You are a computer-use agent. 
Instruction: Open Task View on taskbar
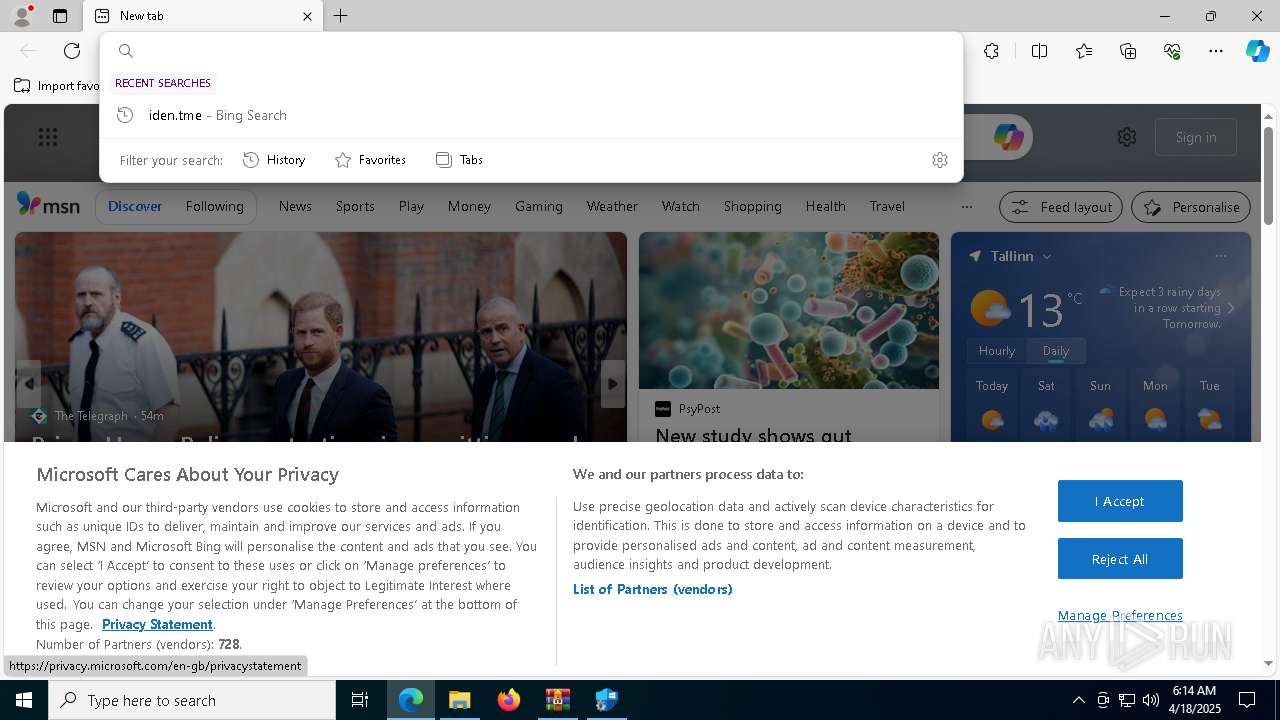tap(360, 700)
